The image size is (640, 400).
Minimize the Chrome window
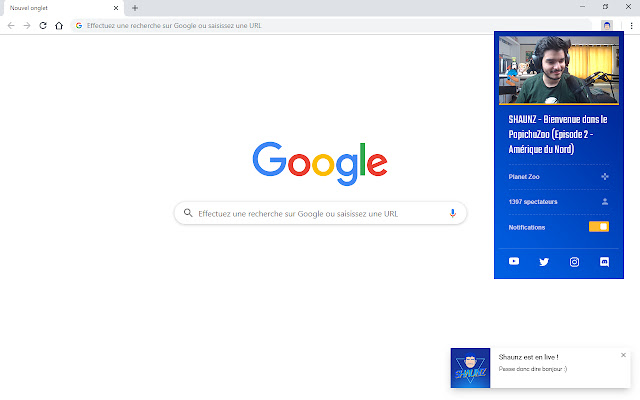pyautogui.click(x=582, y=7)
